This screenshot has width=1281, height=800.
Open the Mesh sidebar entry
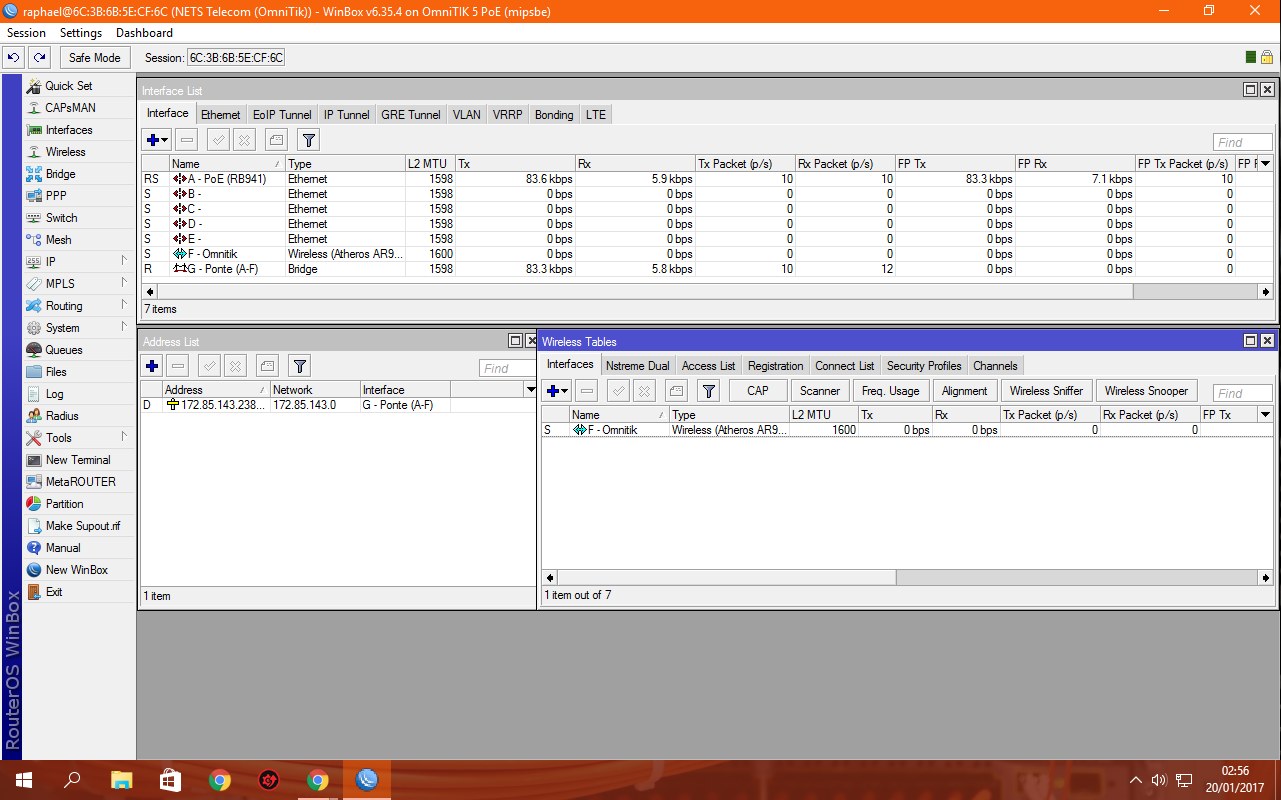point(58,240)
